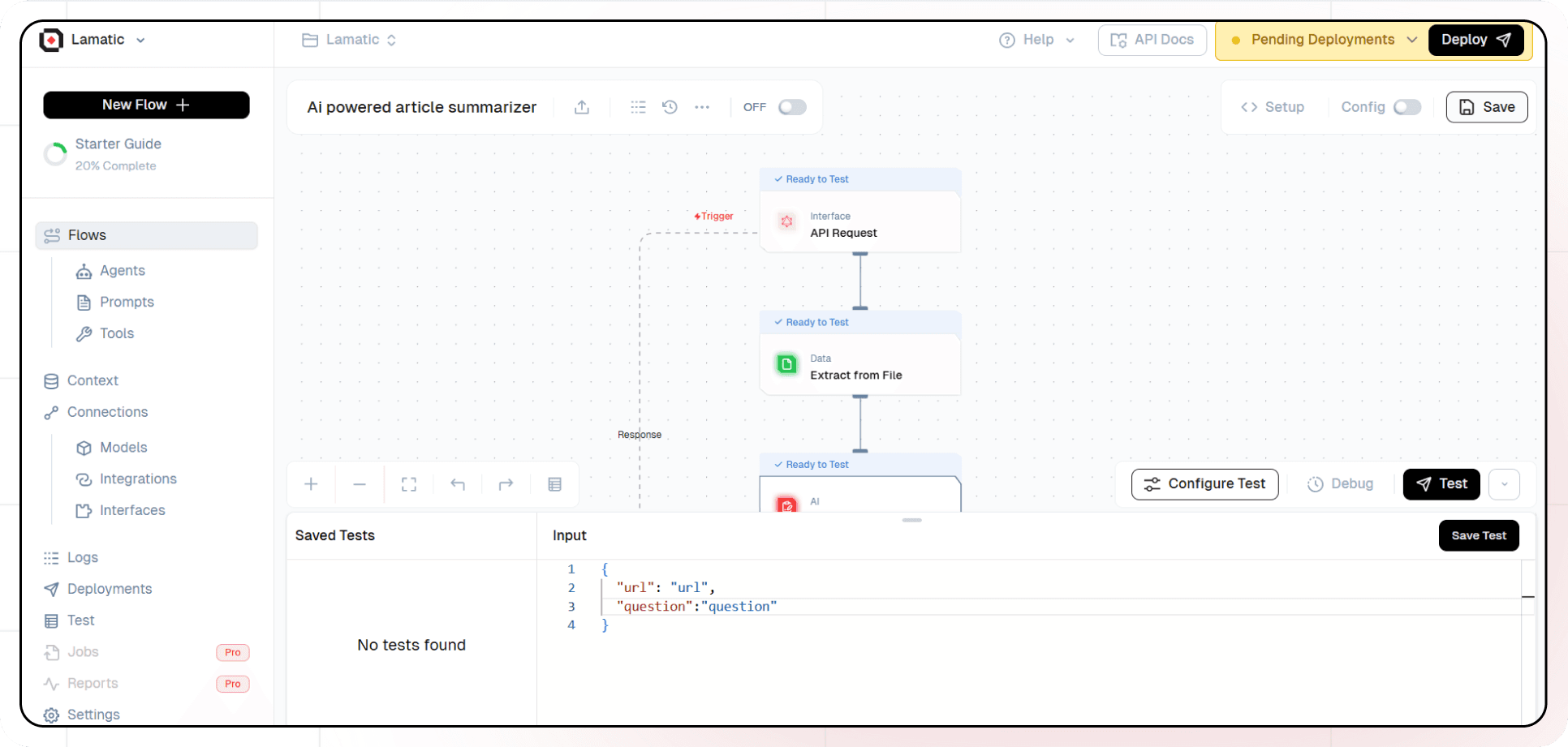Open the more options menu beside version history
Image resolution: width=1568 pixels, height=747 pixels.
pos(703,106)
